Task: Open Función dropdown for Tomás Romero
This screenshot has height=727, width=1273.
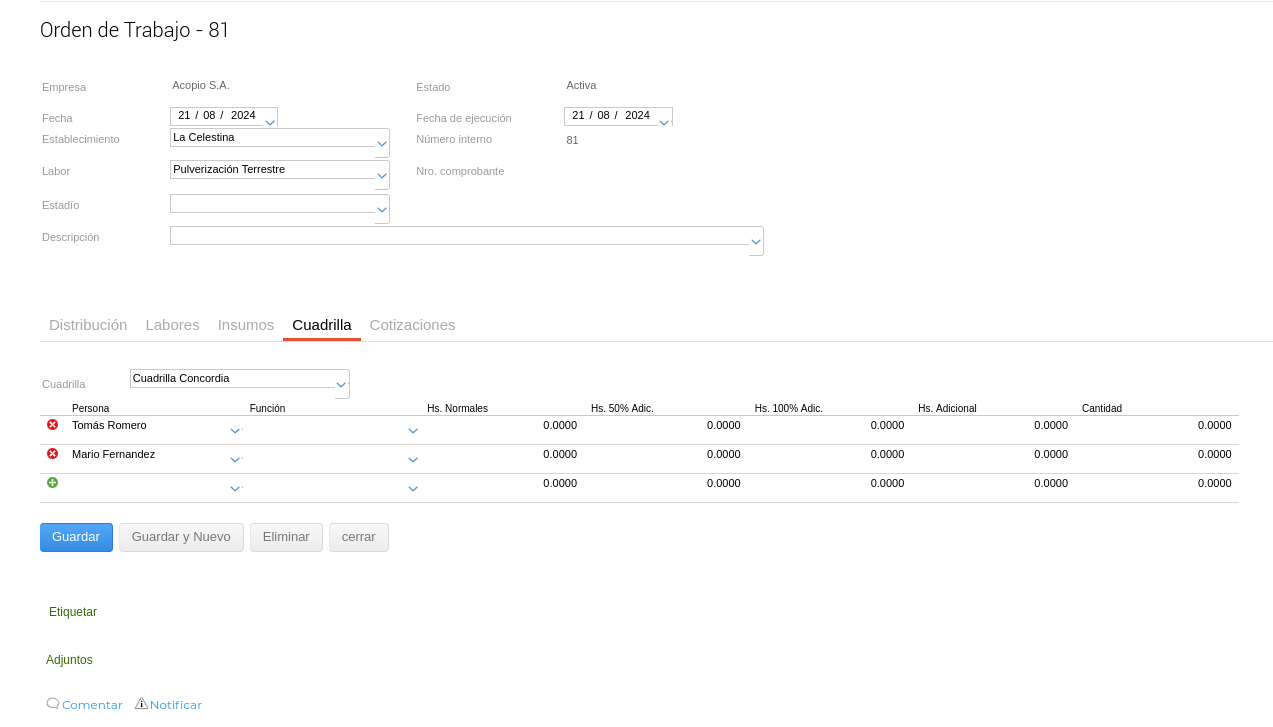Action: 413,431
